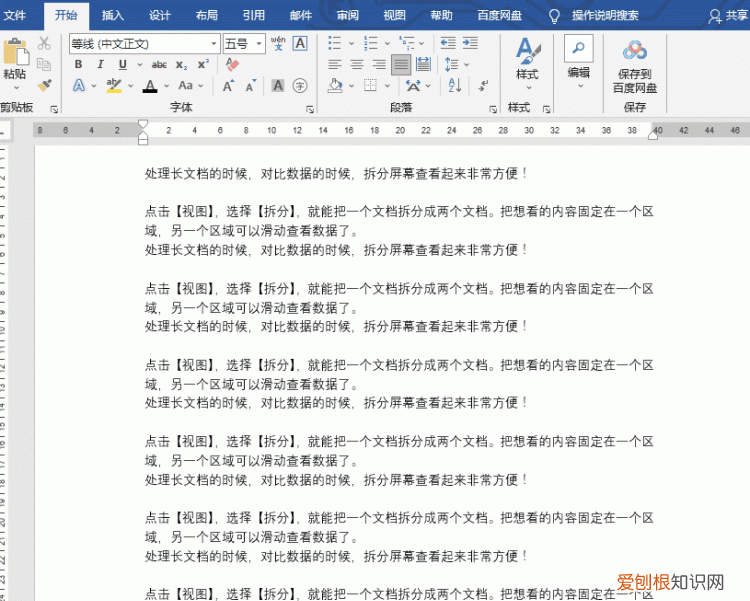Screen dimensions: 750x601
Task: Open the Font dialog launcher
Action: [x=309, y=110]
